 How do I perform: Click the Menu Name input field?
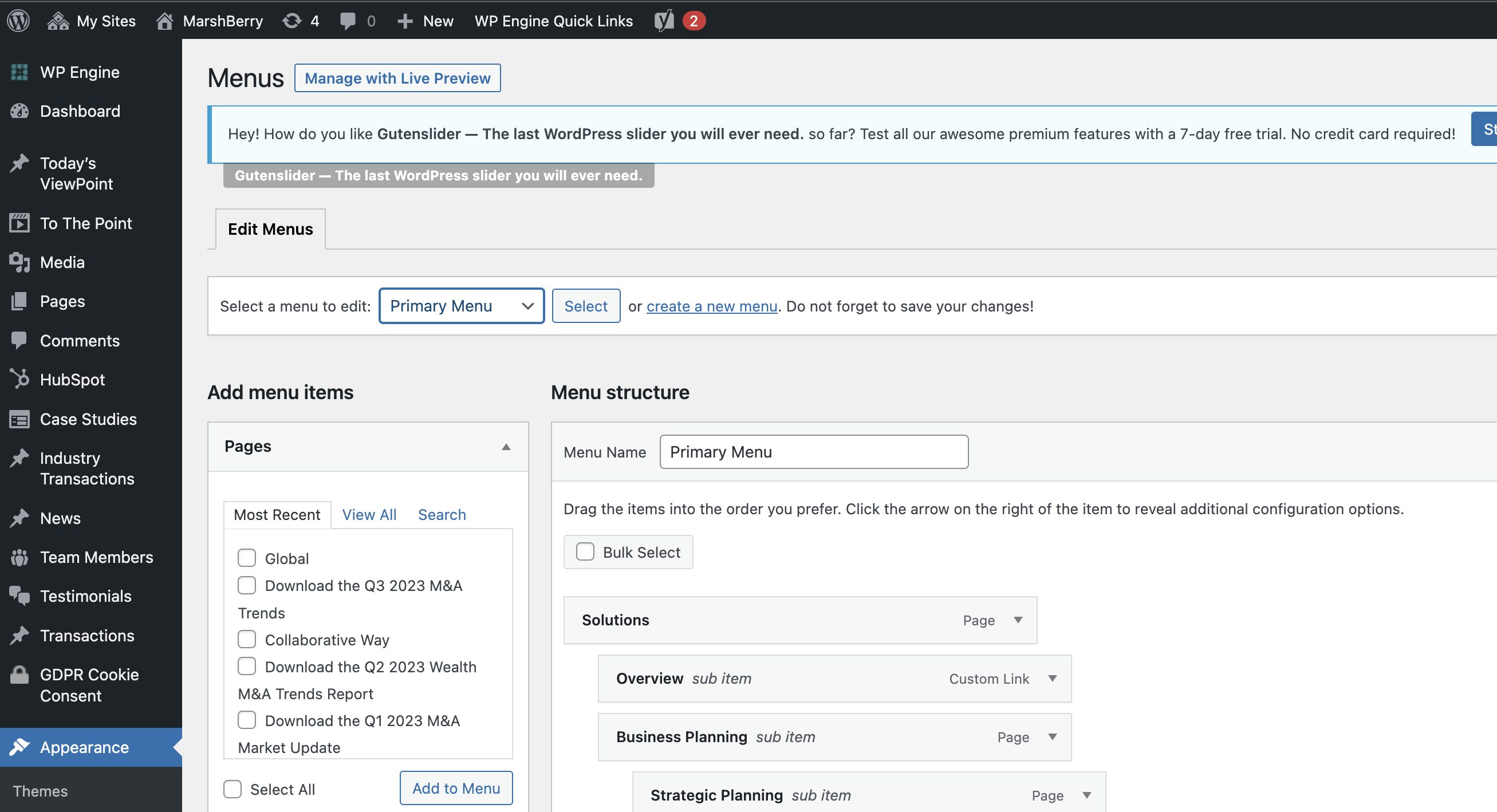coord(814,452)
